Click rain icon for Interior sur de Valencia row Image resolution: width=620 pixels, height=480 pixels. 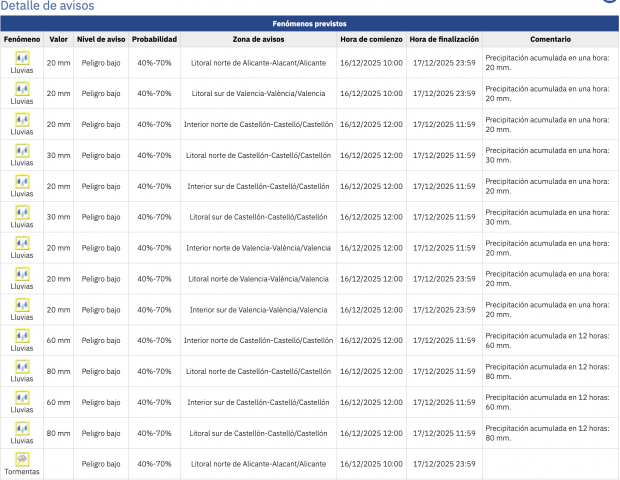tap(22, 304)
